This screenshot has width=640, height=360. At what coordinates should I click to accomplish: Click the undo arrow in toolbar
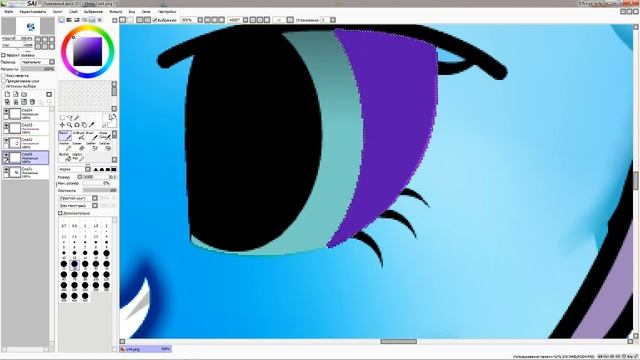pyautogui.click(x=123, y=20)
